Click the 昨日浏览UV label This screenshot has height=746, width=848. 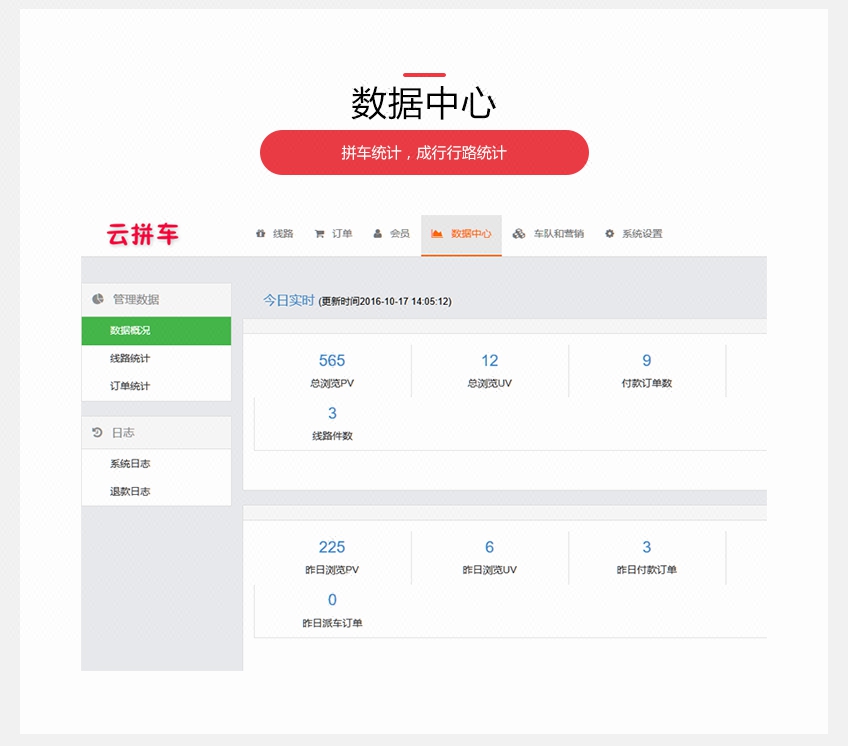click(x=489, y=570)
